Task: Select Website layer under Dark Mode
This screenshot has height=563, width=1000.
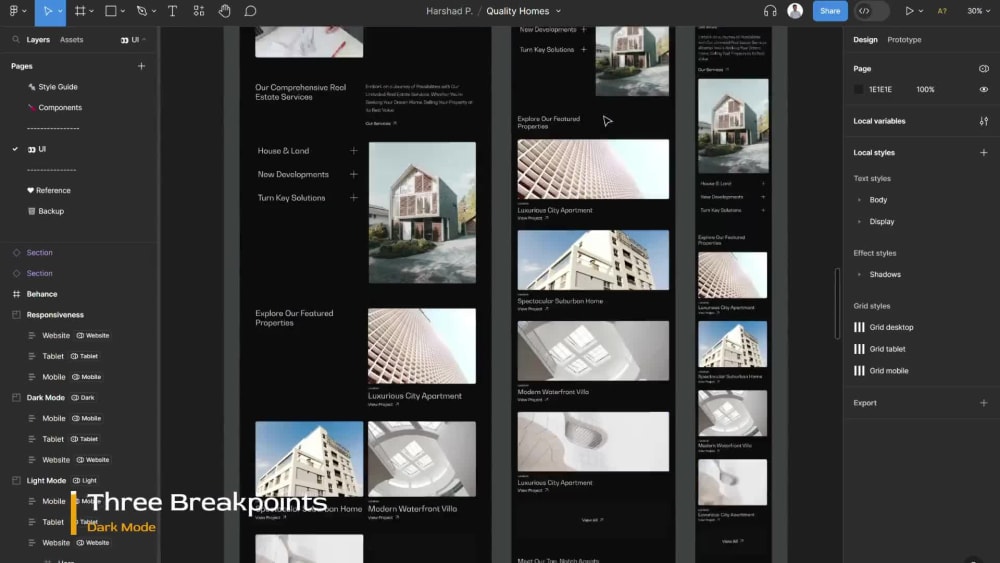Action: pos(56,460)
